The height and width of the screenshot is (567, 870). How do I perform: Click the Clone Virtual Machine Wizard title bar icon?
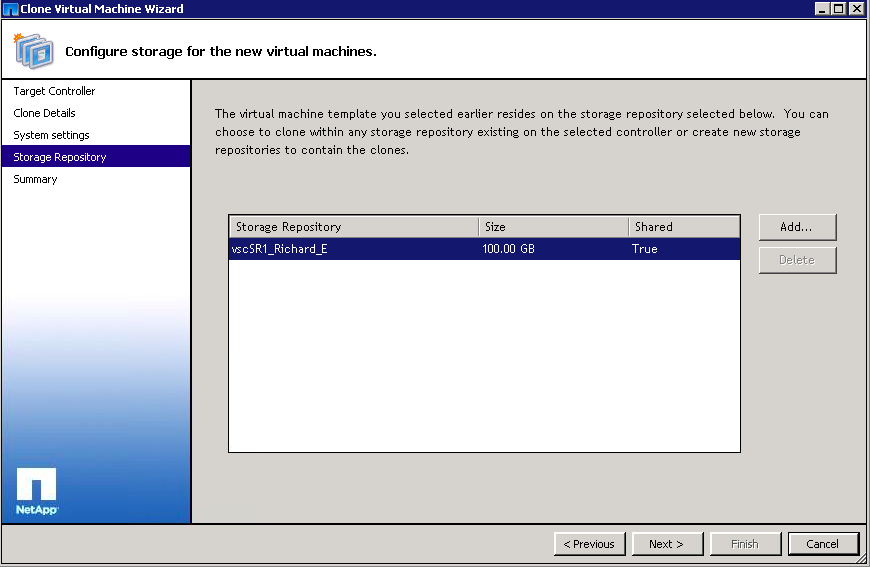click(x=10, y=9)
